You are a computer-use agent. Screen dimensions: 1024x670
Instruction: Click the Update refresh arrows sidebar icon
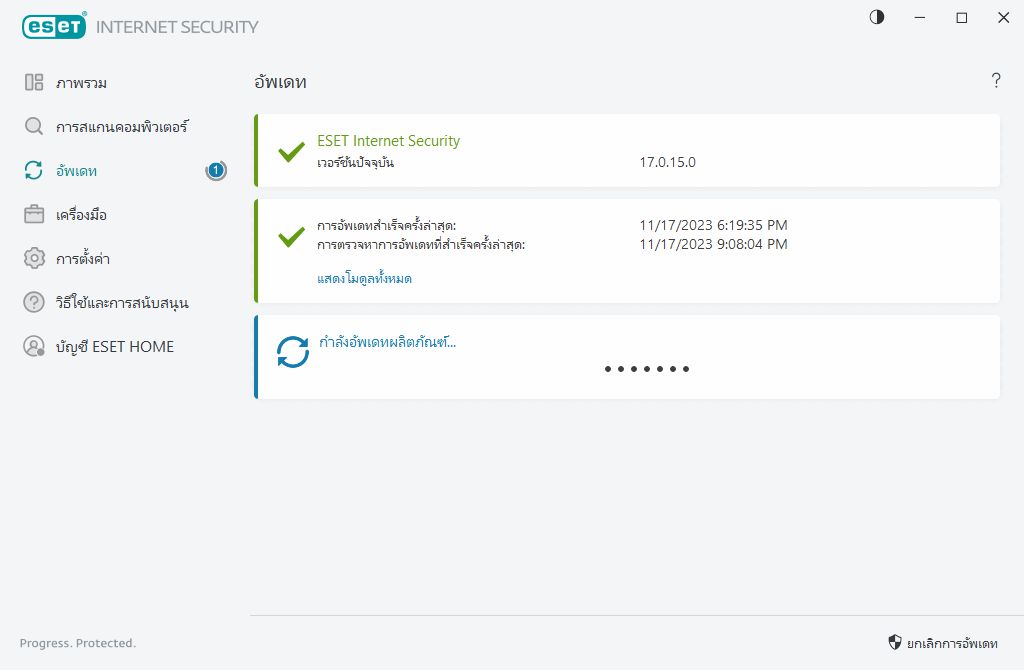(34, 171)
